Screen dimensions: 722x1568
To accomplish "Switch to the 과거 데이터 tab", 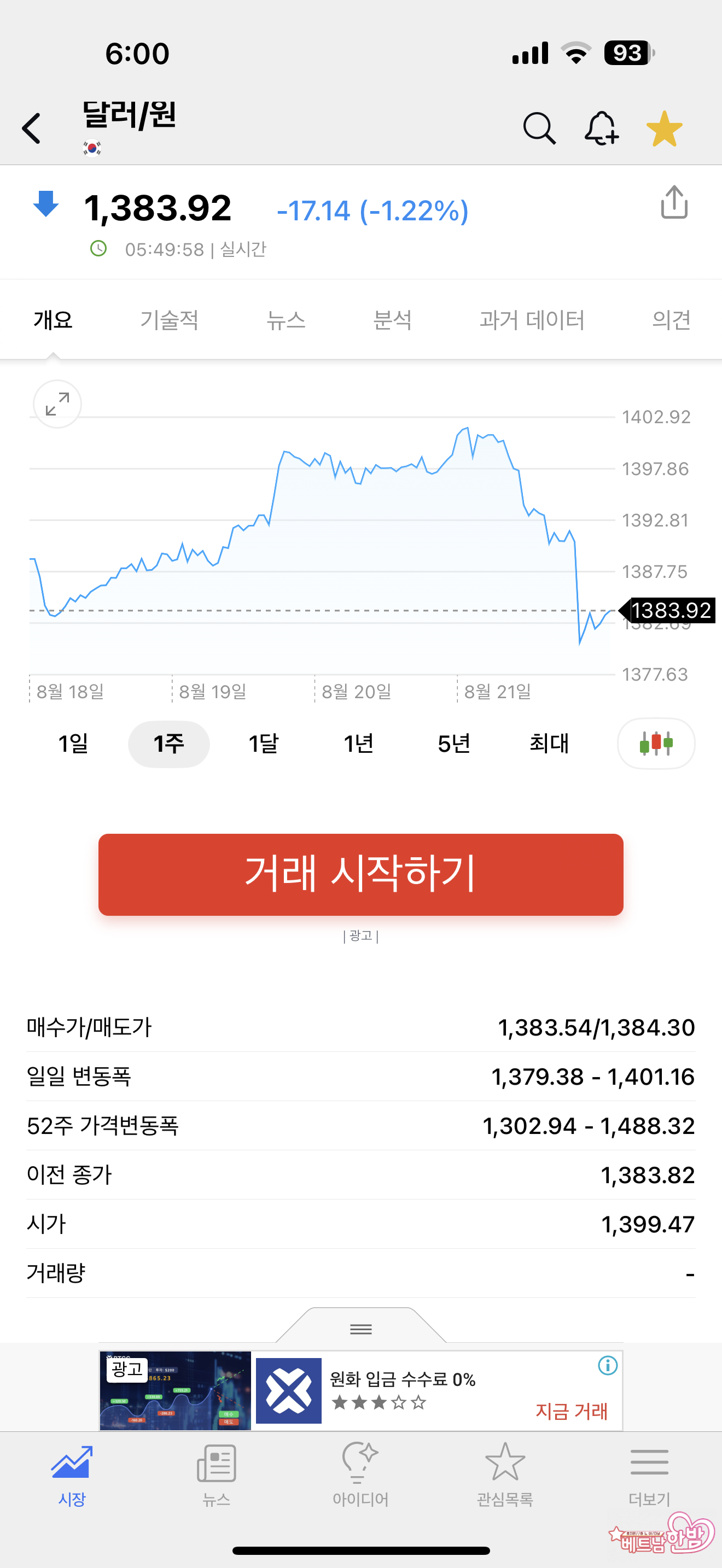I will [x=532, y=320].
